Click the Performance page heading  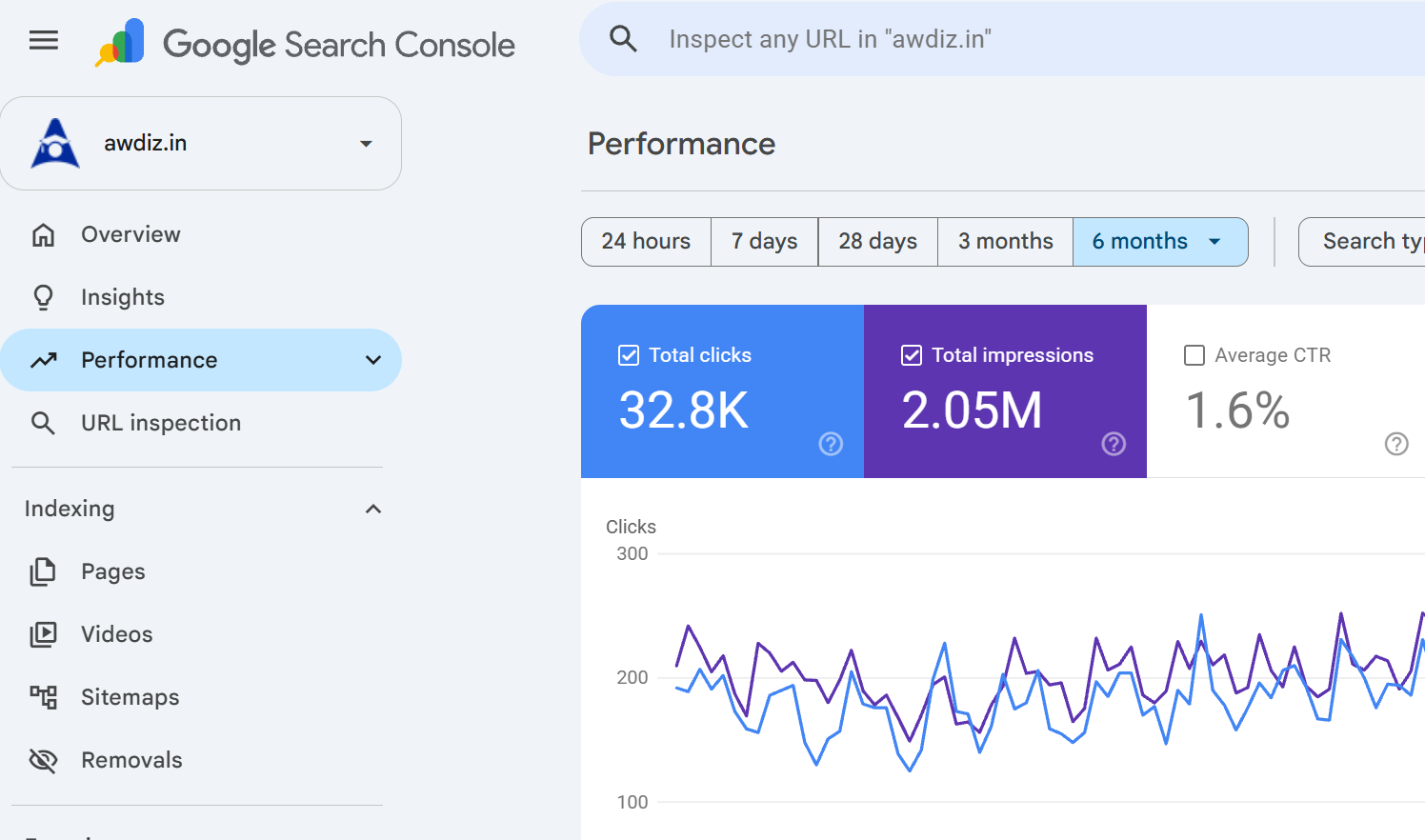pos(681,144)
